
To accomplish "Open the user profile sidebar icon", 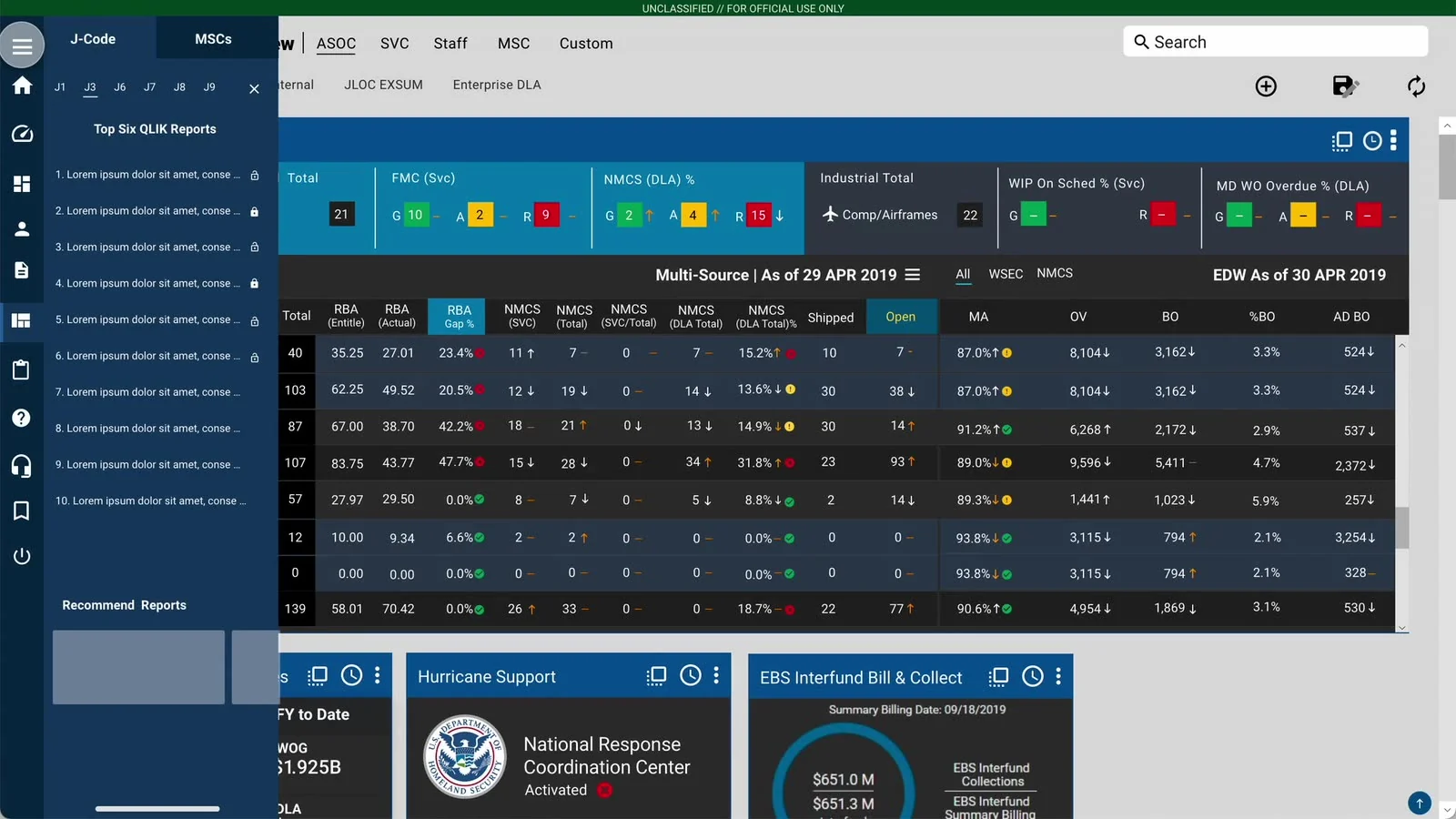I will pyautogui.click(x=22, y=229).
